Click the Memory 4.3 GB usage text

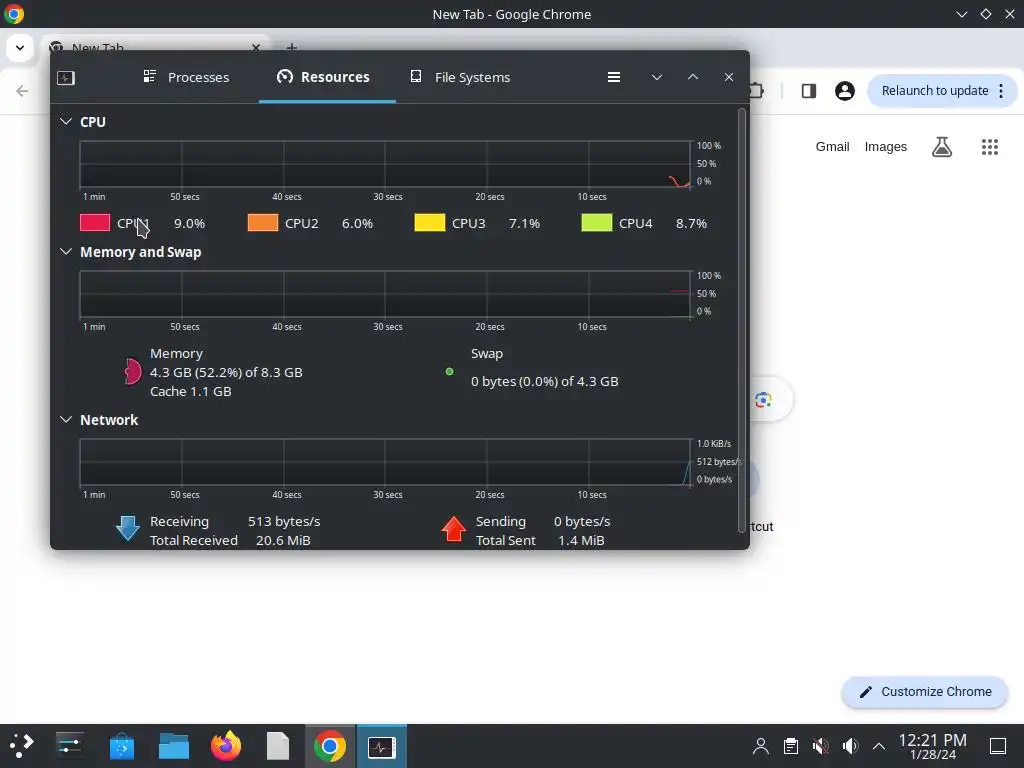pyautogui.click(x=226, y=372)
